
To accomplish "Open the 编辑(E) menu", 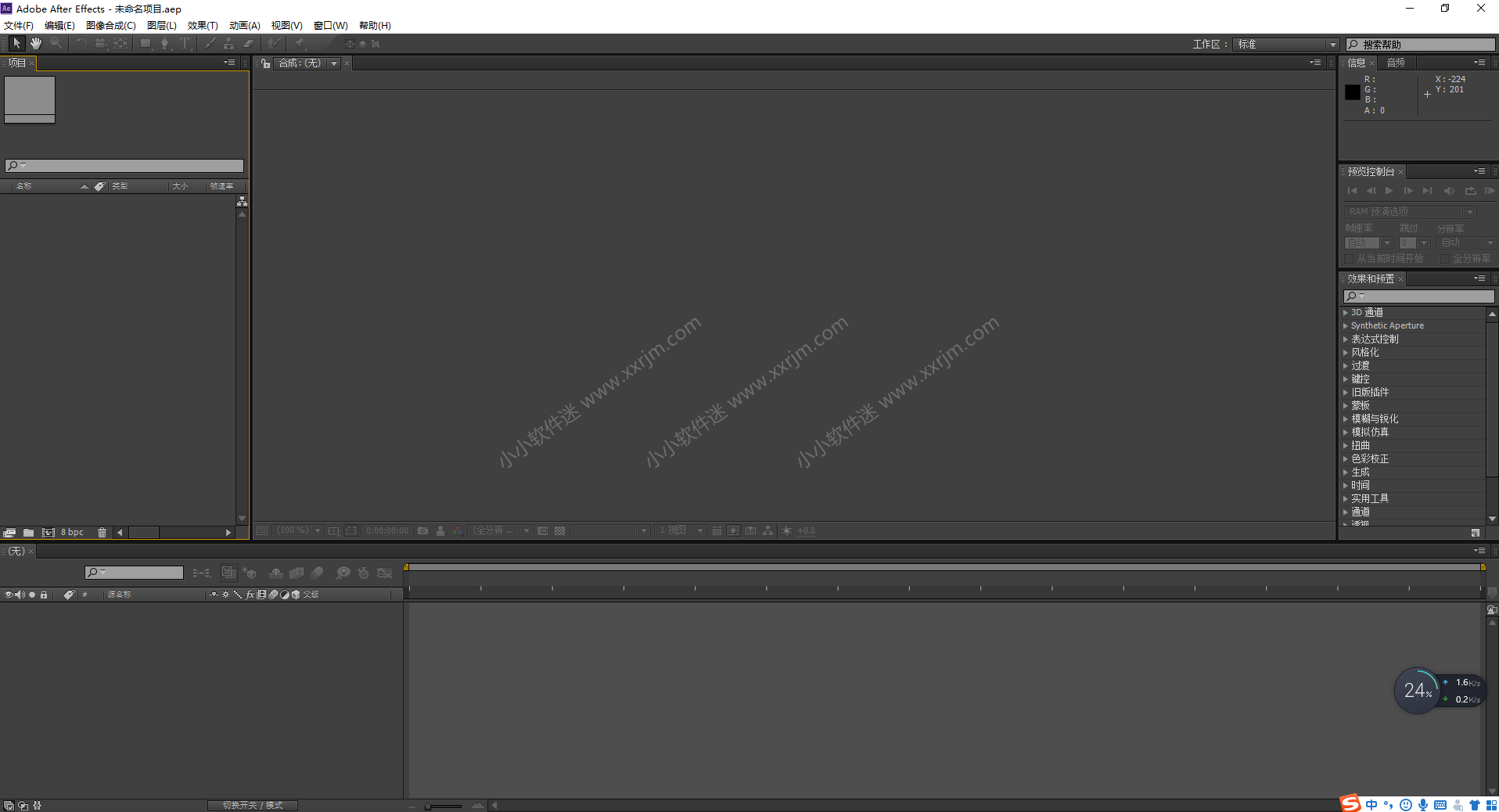I will click(59, 26).
